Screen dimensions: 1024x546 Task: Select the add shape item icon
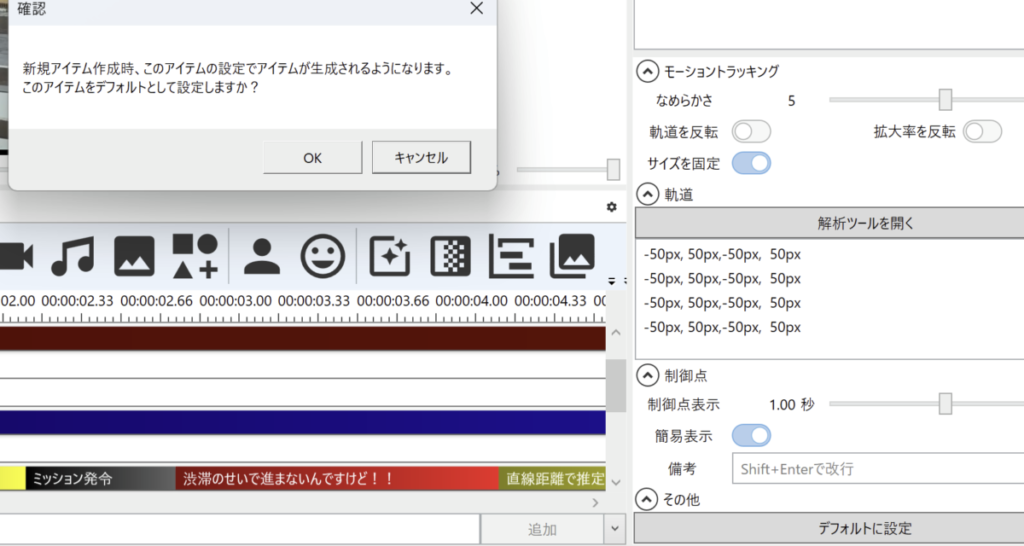(195, 257)
